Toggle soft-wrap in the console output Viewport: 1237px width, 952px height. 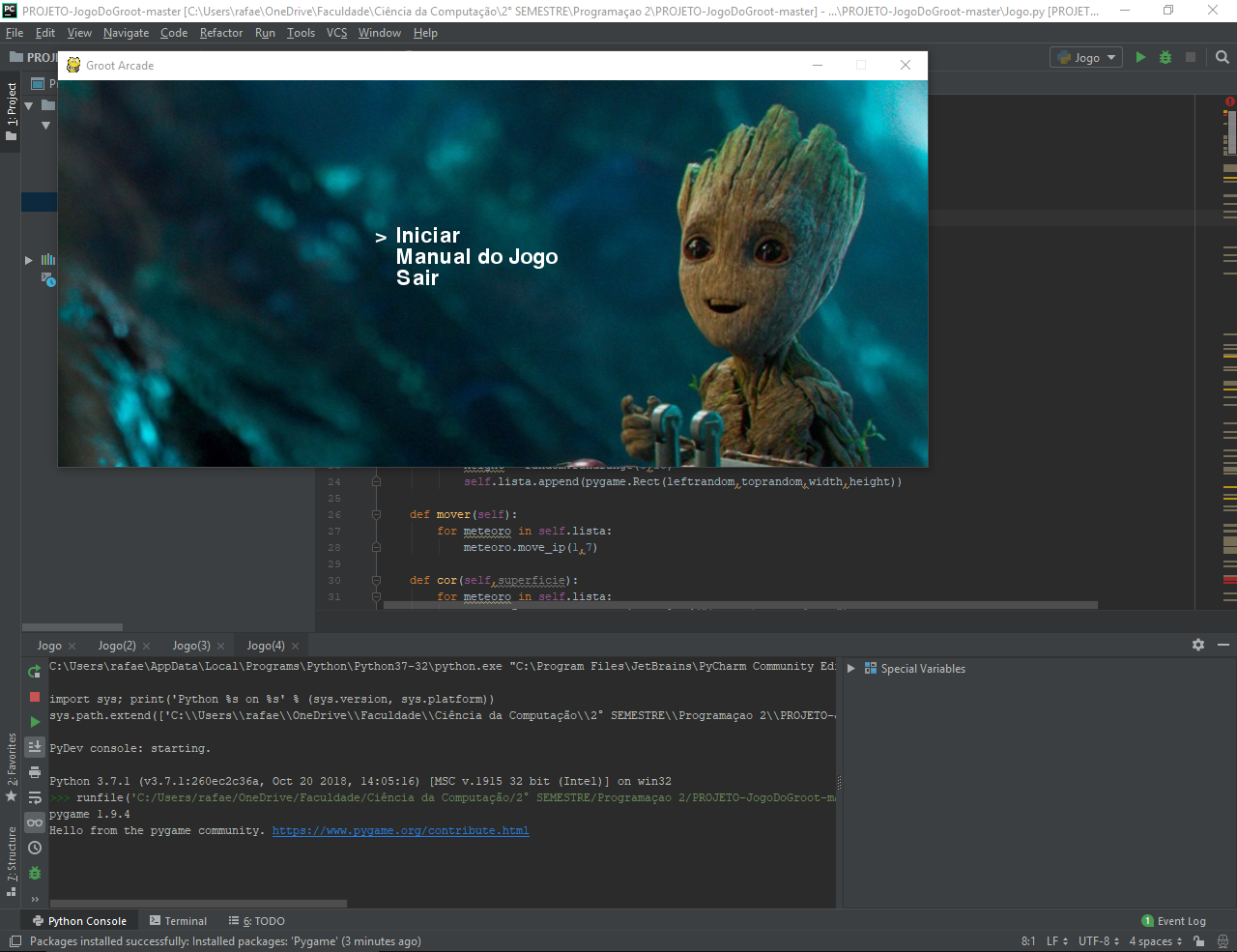click(x=33, y=796)
